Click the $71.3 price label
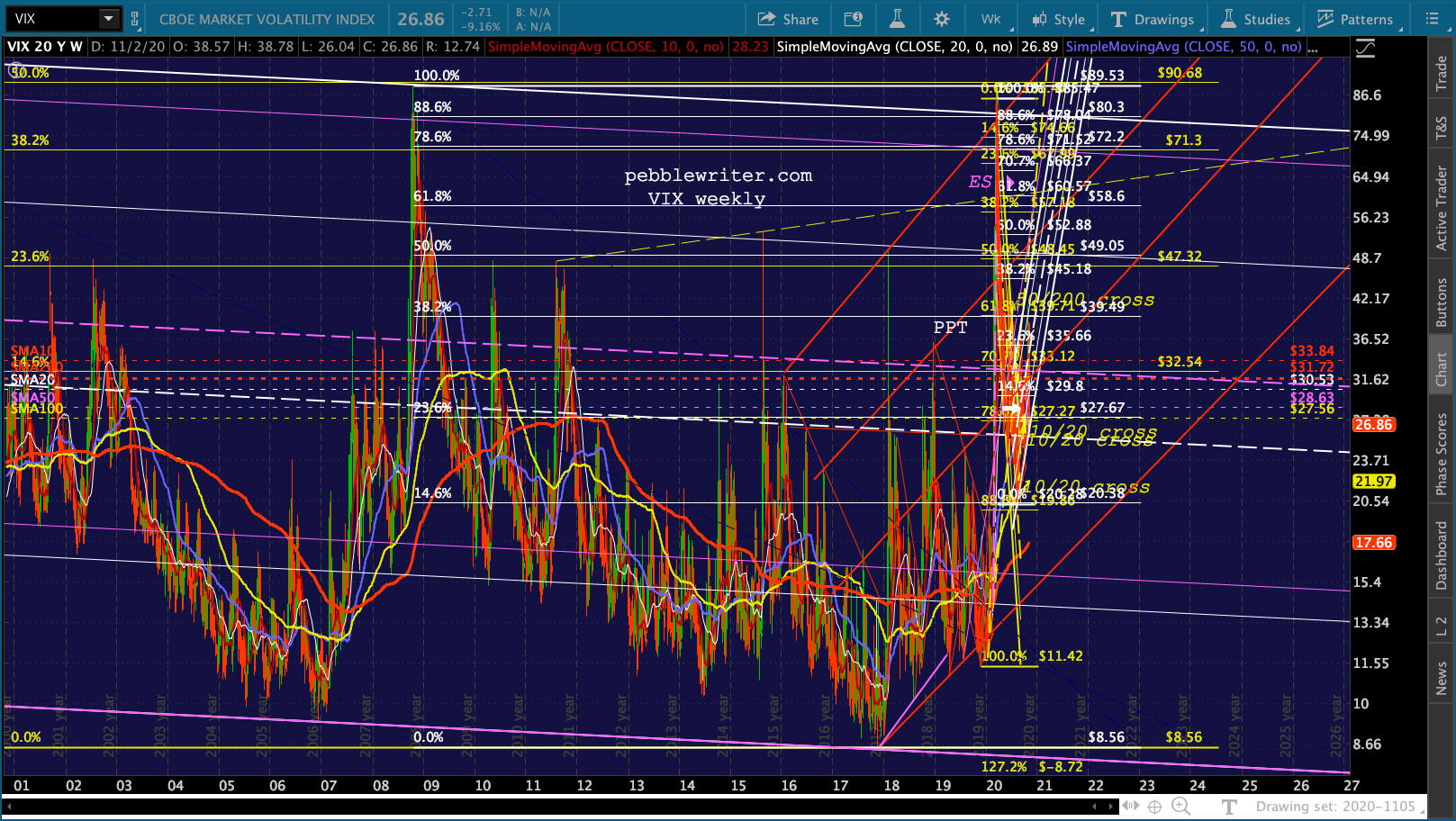 click(x=1183, y=140)
